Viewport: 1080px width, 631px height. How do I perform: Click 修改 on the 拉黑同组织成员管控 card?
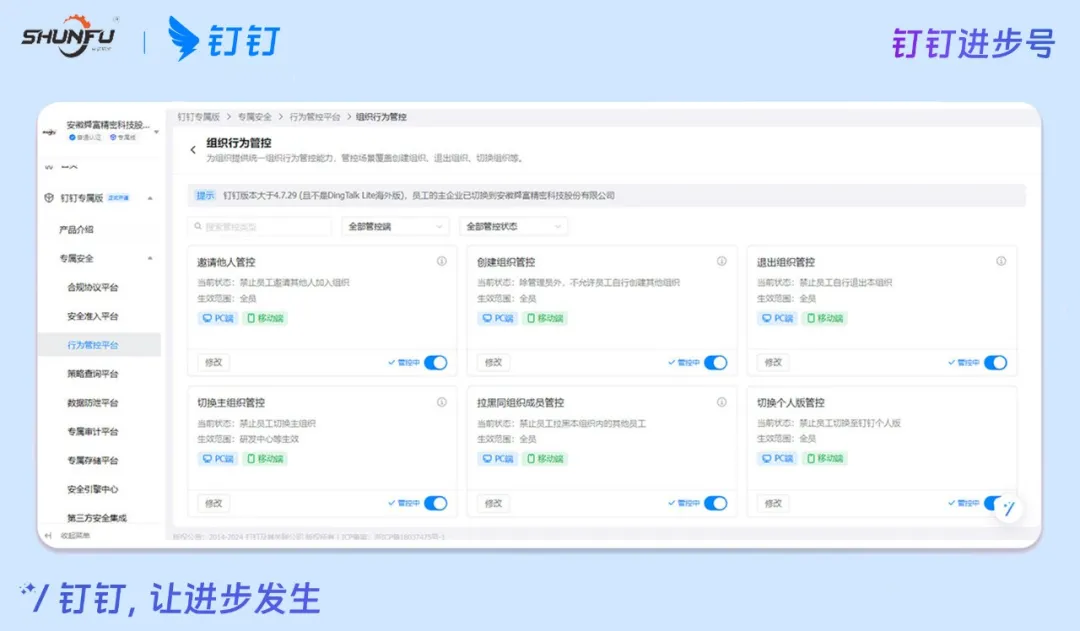(x=493, y=504)
